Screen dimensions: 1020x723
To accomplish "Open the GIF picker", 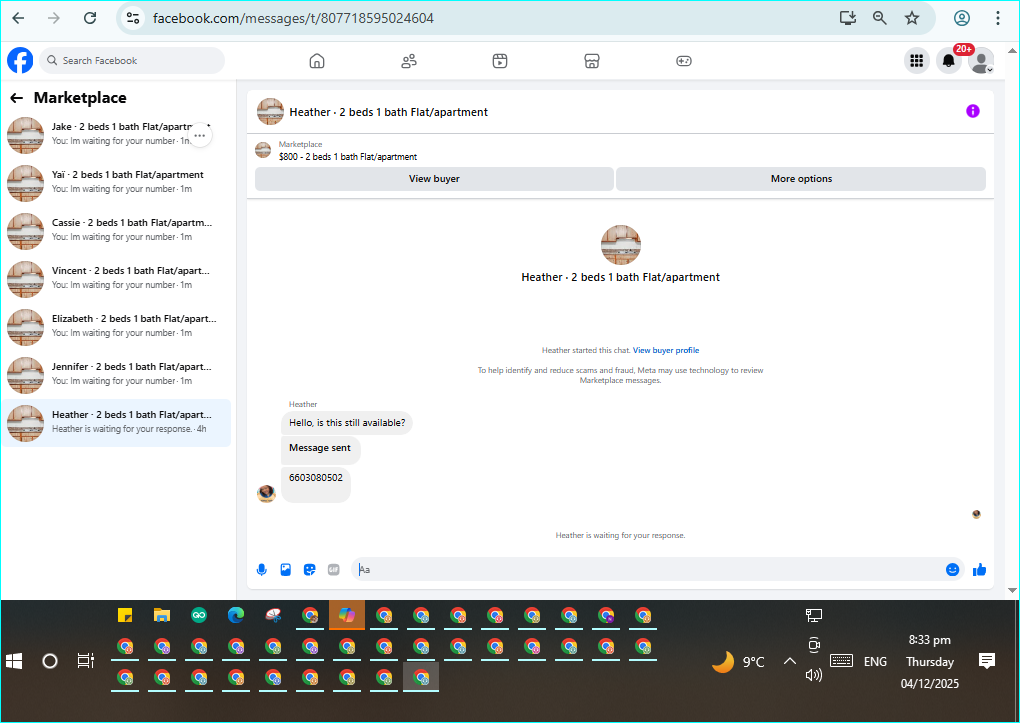I will tap(334, 570).
